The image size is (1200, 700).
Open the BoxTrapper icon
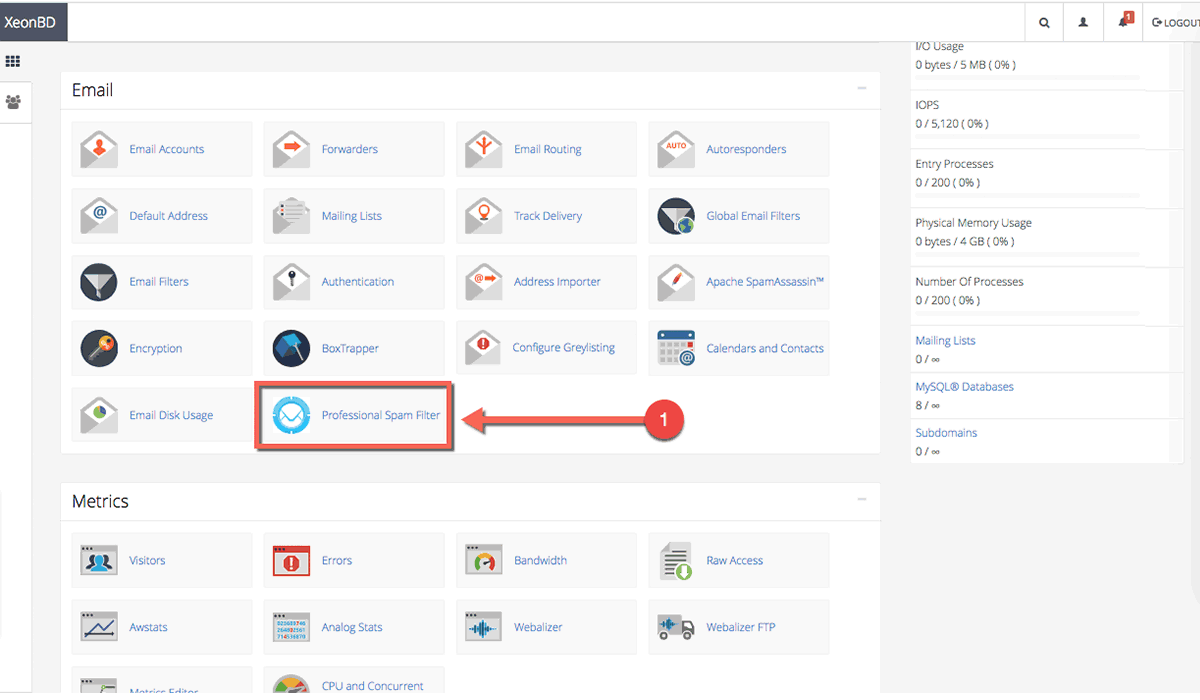point(291,348)
